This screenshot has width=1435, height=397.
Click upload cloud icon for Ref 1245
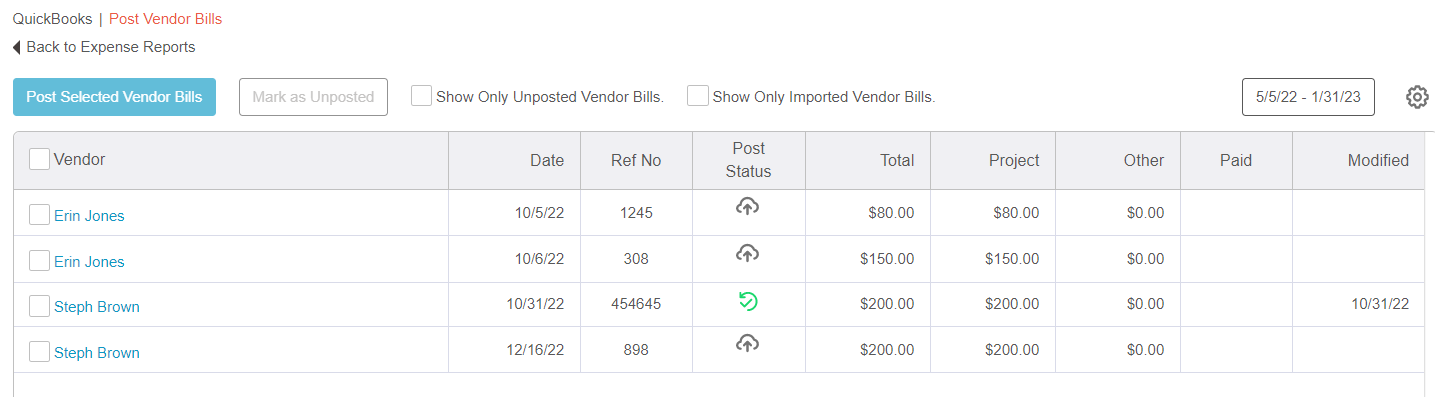[x=748, y=206]
